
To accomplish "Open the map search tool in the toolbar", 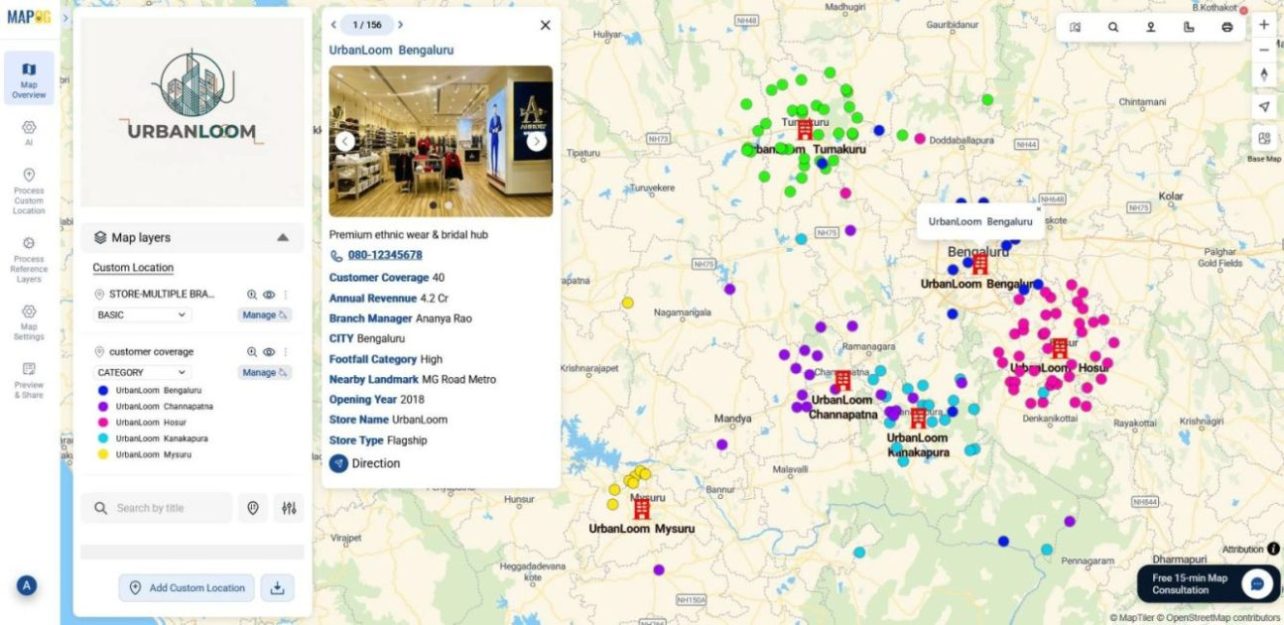I will [x=1112, y=27].
